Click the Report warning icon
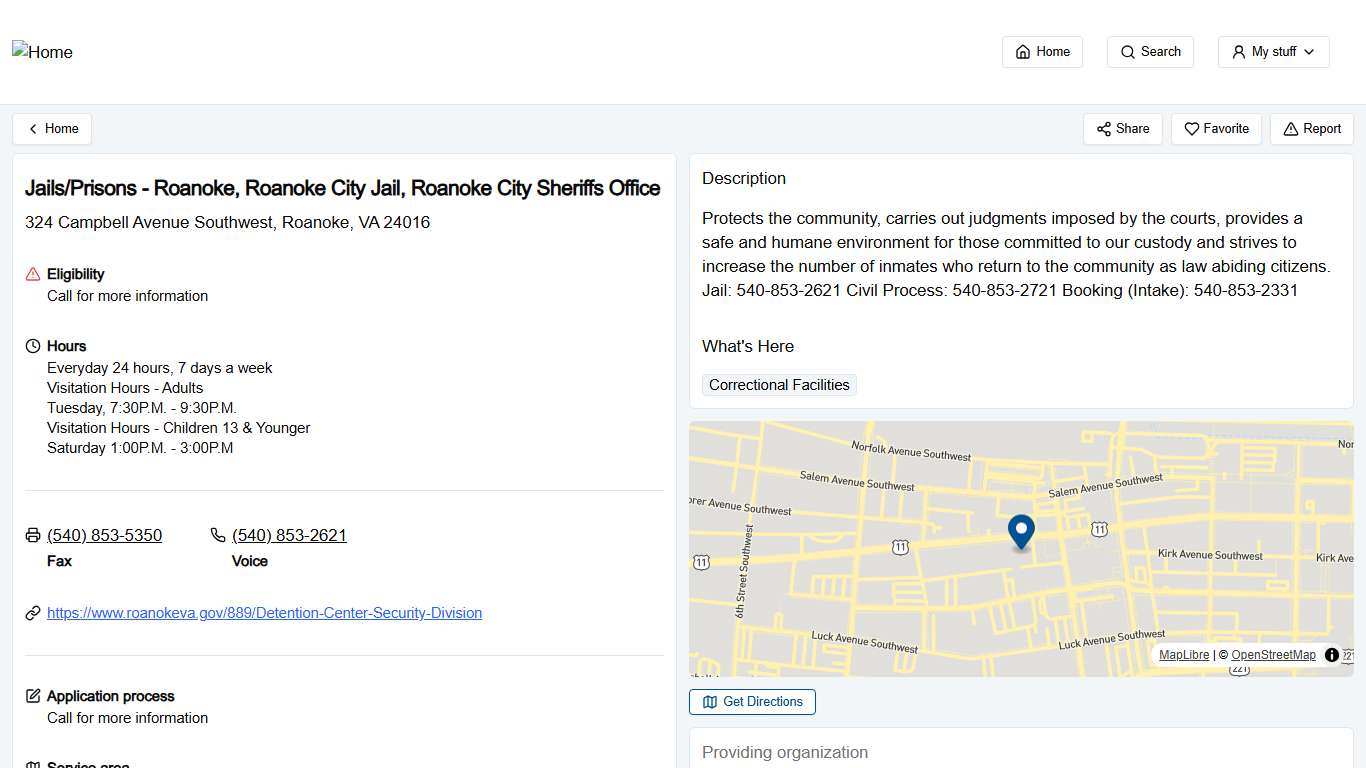The image size is (1366, 768). [1290, 129]
